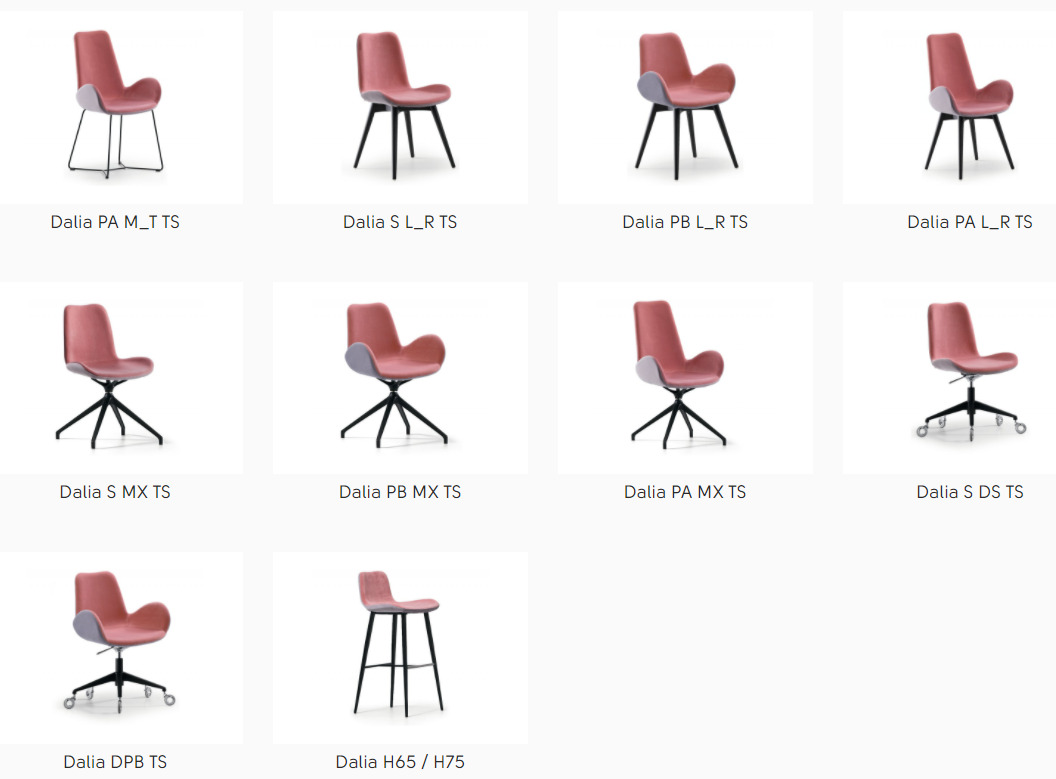Image resolution: width=1056 pixels, height=779 pixels.
Task: View the Dalia PB L_R TS chair picture
Action: coord(685,106)
